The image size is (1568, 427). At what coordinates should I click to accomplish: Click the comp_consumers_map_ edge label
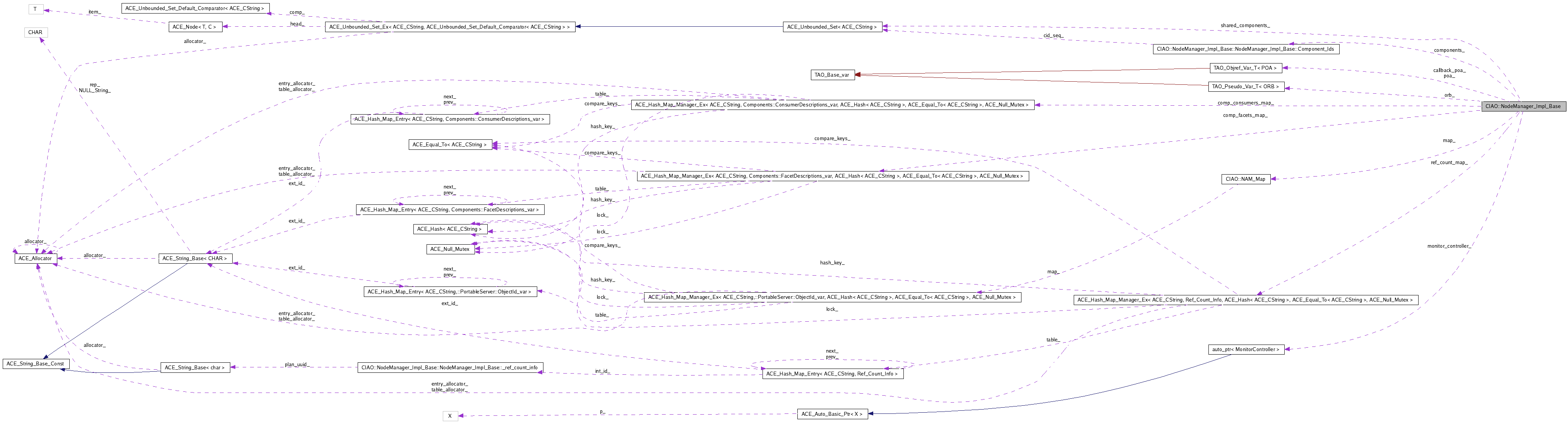[1245, 103]
